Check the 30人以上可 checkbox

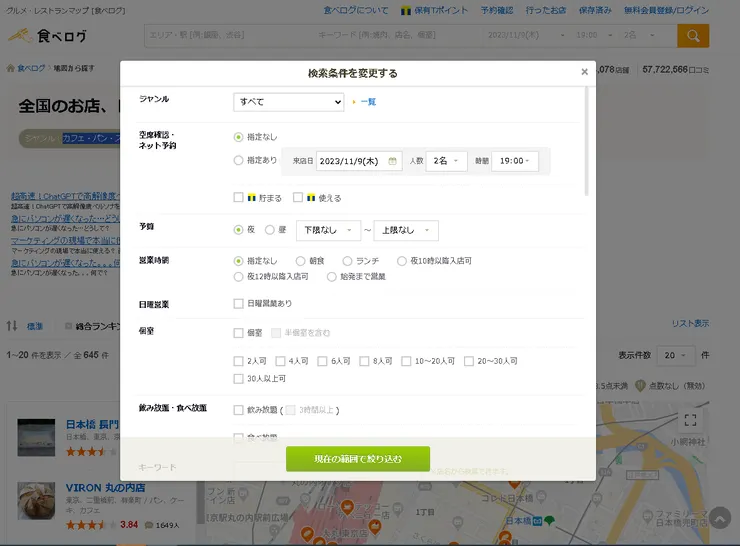238,378
